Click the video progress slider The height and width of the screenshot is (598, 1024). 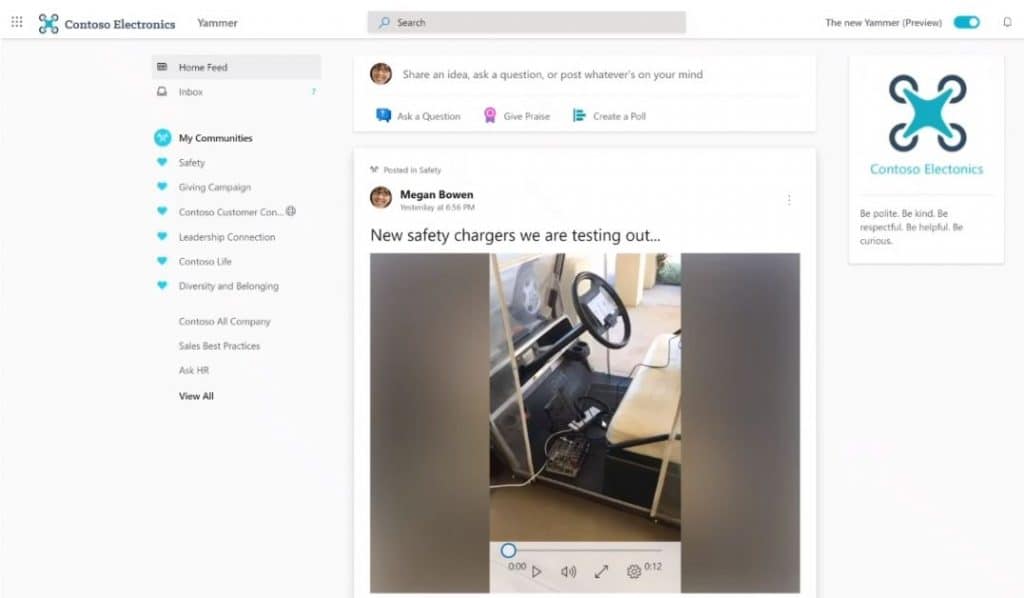(509, 549)
